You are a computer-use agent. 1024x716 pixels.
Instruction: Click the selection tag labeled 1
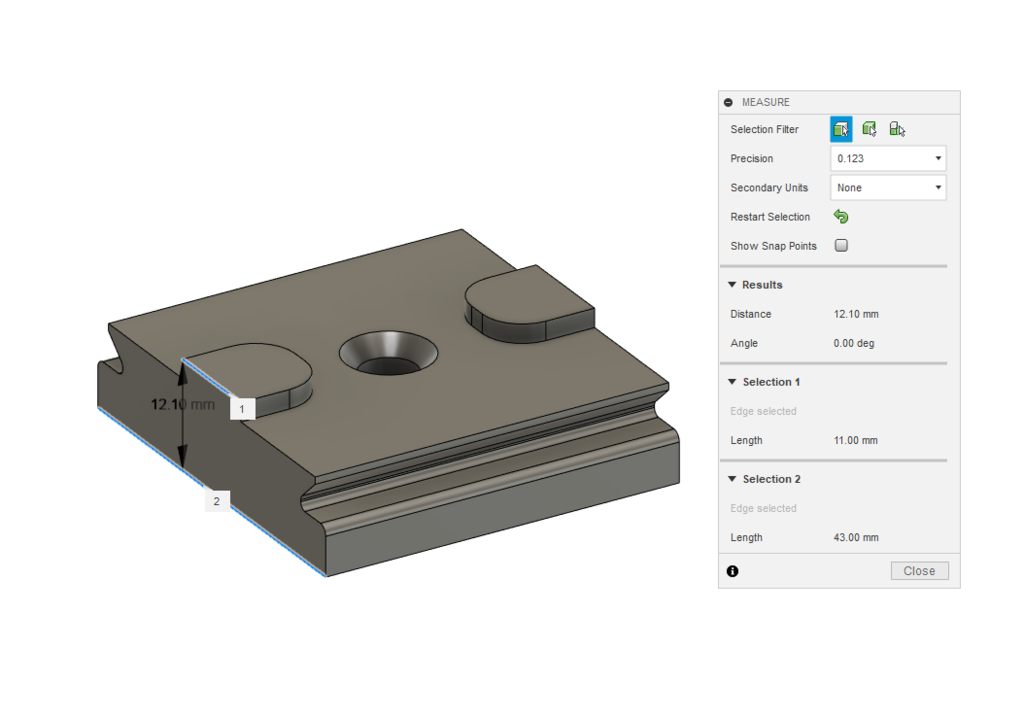coord(240,408)
